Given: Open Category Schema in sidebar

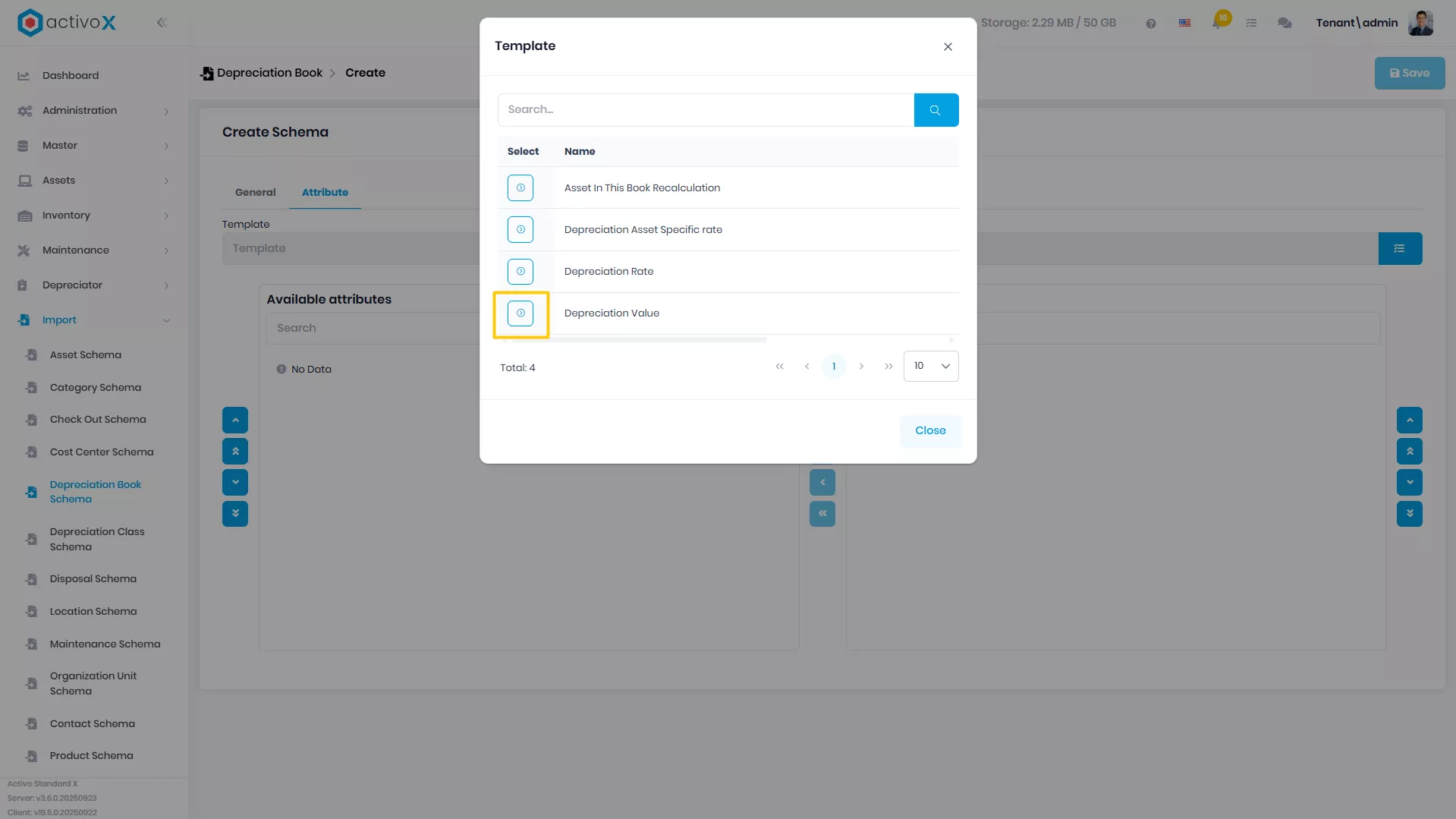Looking at the screenshot, I should pos(96,388).
